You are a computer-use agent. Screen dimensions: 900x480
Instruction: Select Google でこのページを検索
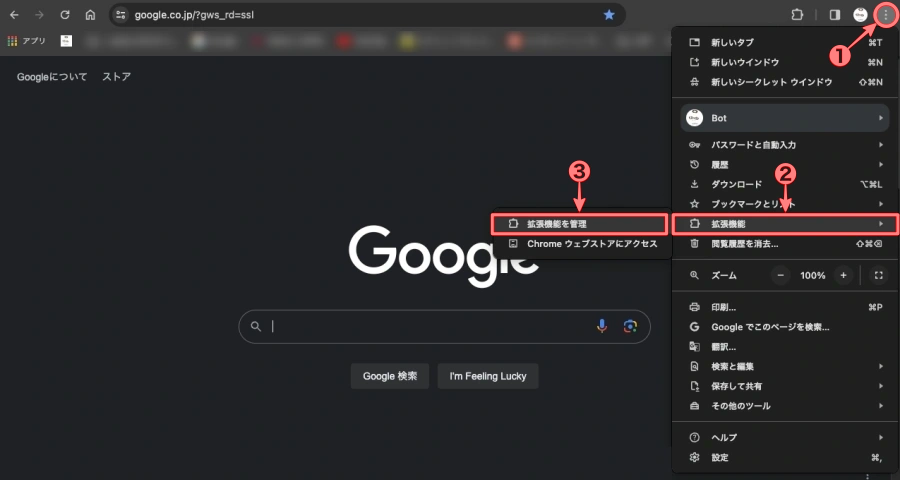(x=785, y=327)
